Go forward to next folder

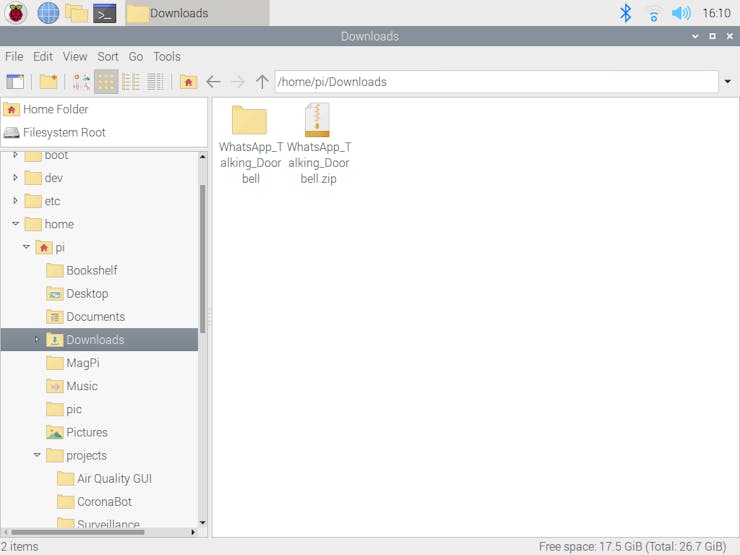(238, 82)
